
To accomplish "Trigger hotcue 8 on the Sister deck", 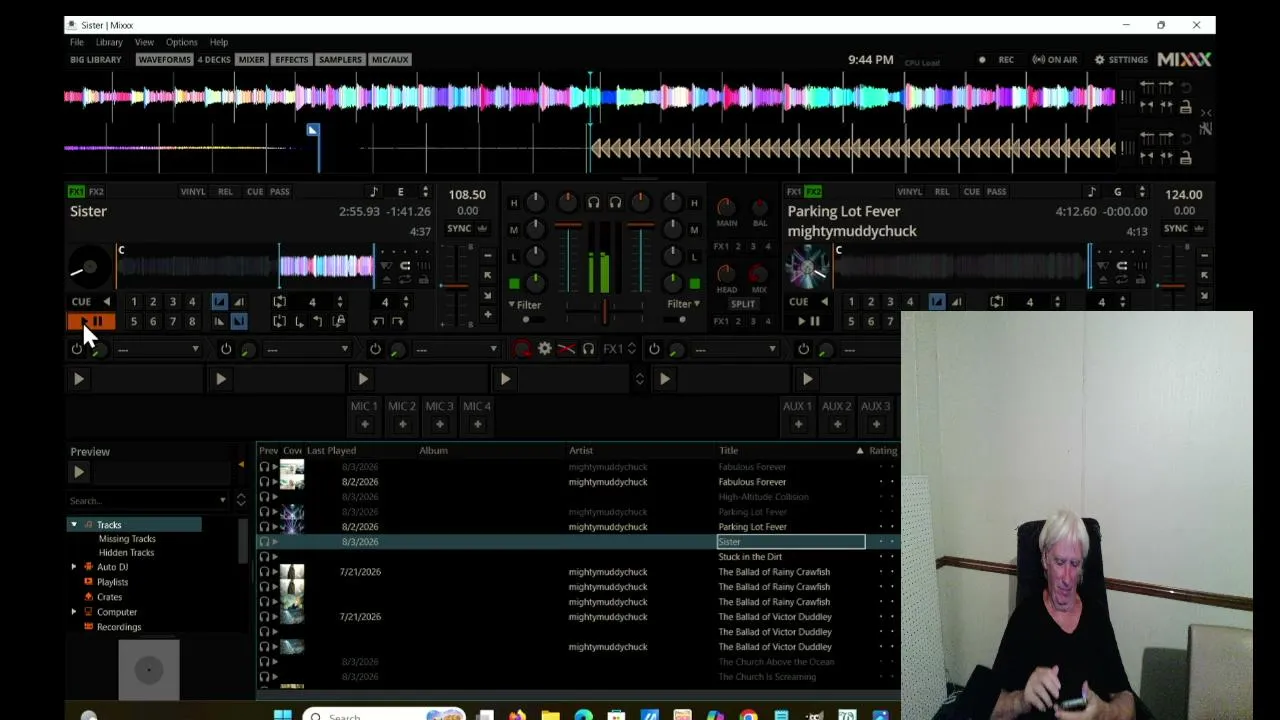I will 192,321.
